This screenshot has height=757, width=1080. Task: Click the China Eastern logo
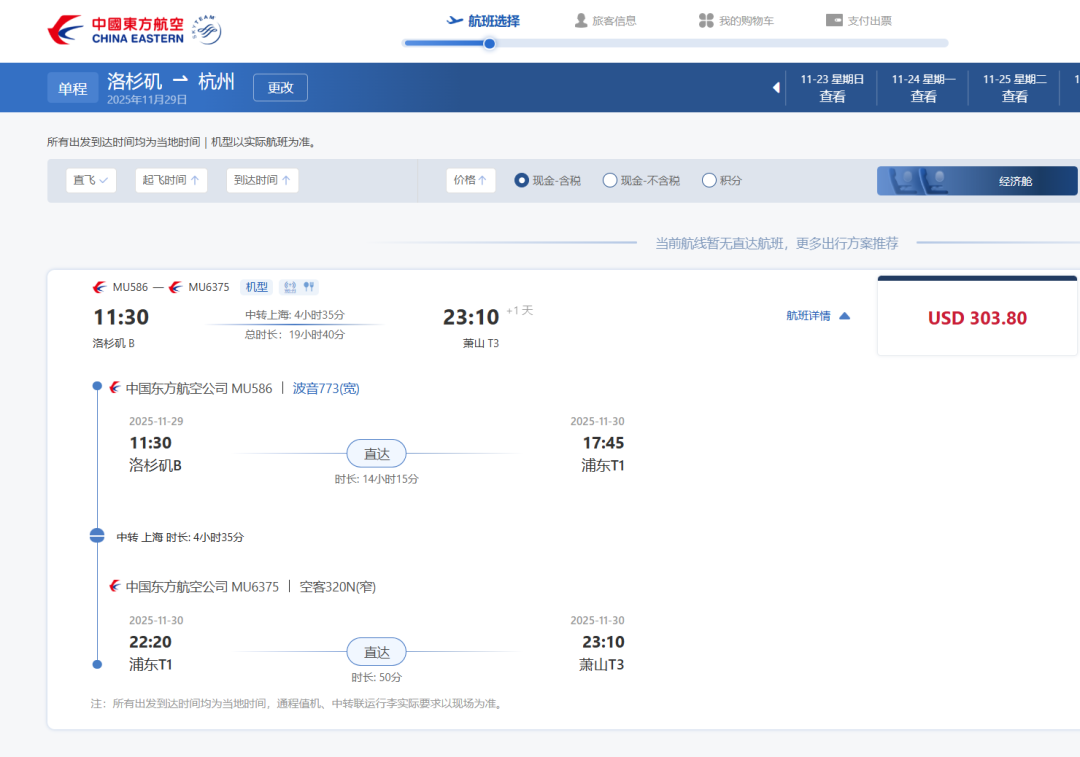pyautogui.click(x=115, y=30)
